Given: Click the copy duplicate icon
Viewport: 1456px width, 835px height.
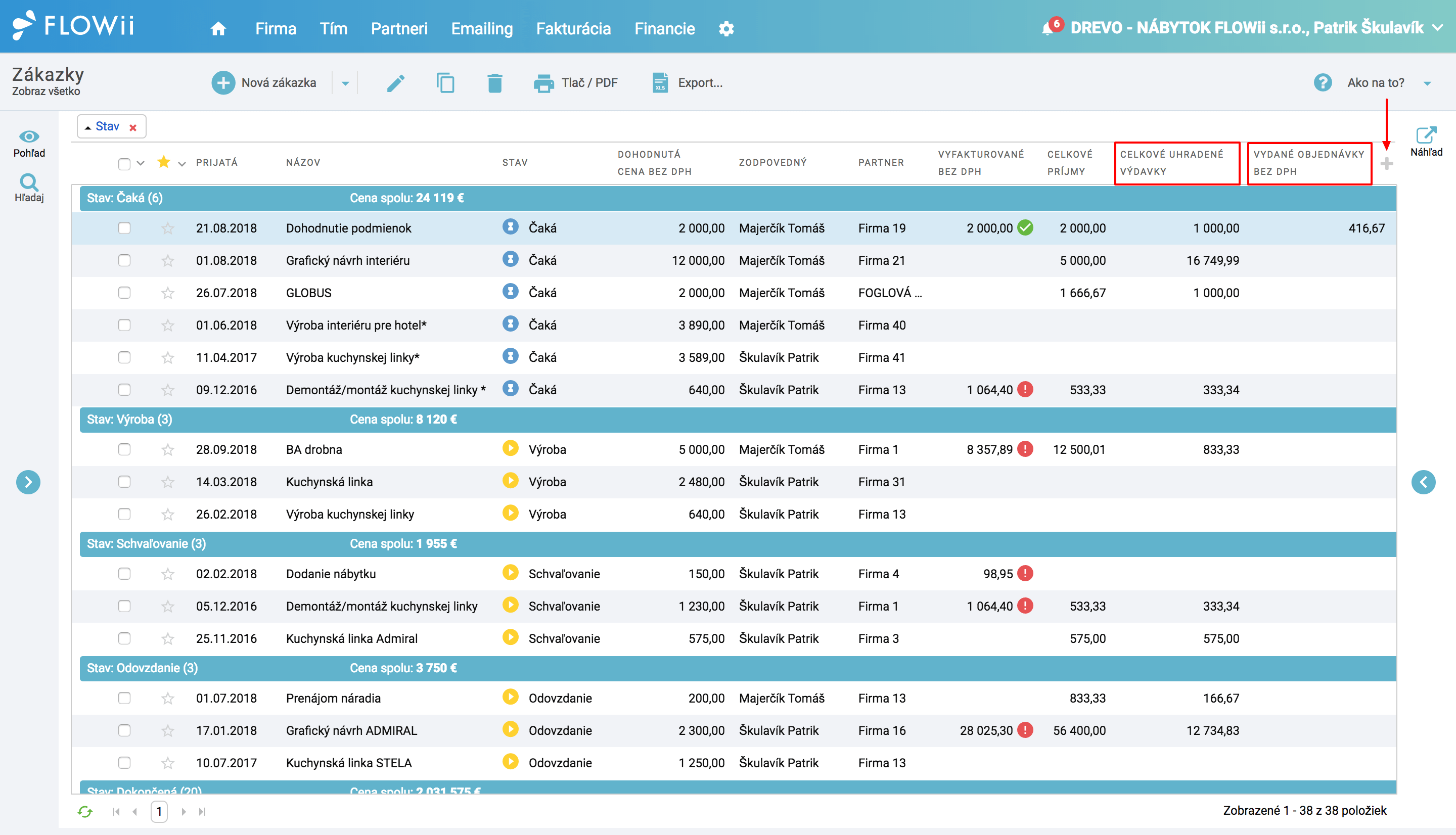Looking at the screenshot, I should click(445, 82).
